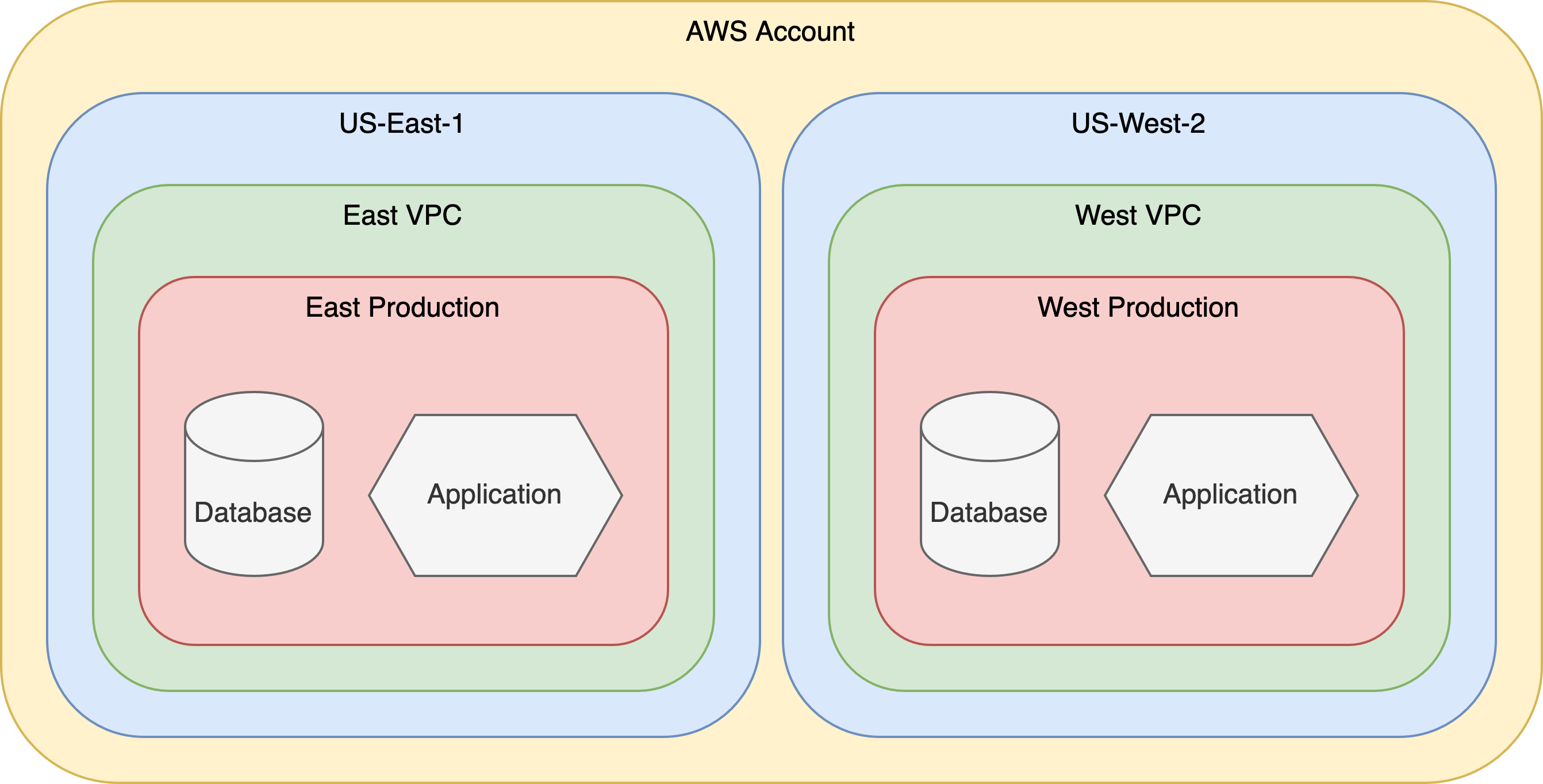The height and width of the screenshot is (784, 1543).
Task: Select the East Production Application hexagon
Action: tap(496, 495)
